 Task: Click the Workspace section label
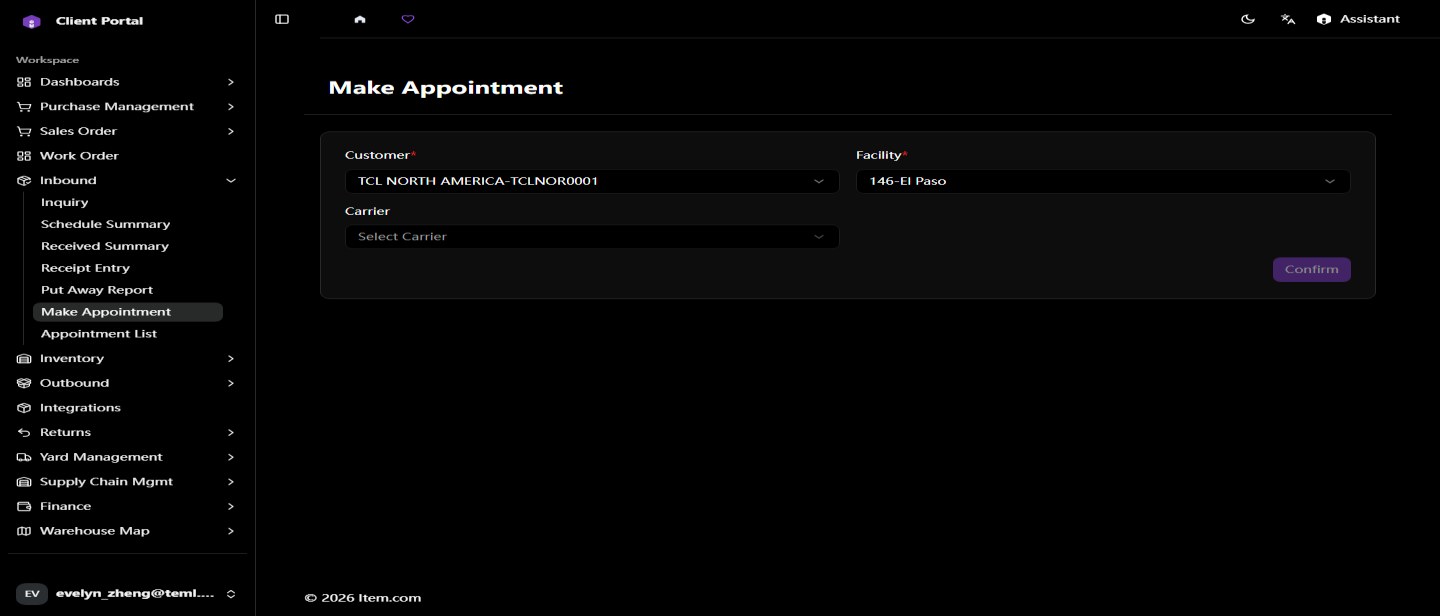click(x=47, y=60)
